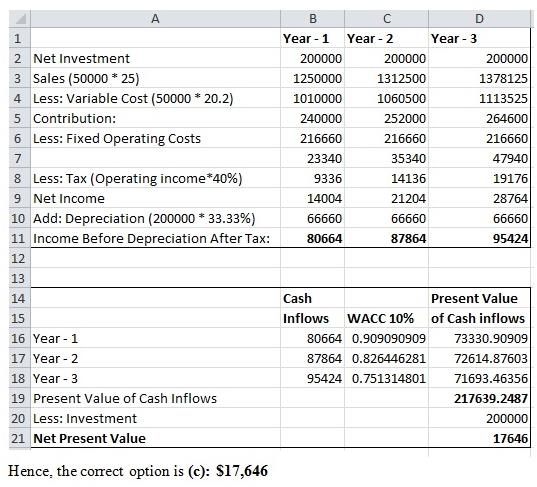Click cell with value 1010000

coord(312,98)
